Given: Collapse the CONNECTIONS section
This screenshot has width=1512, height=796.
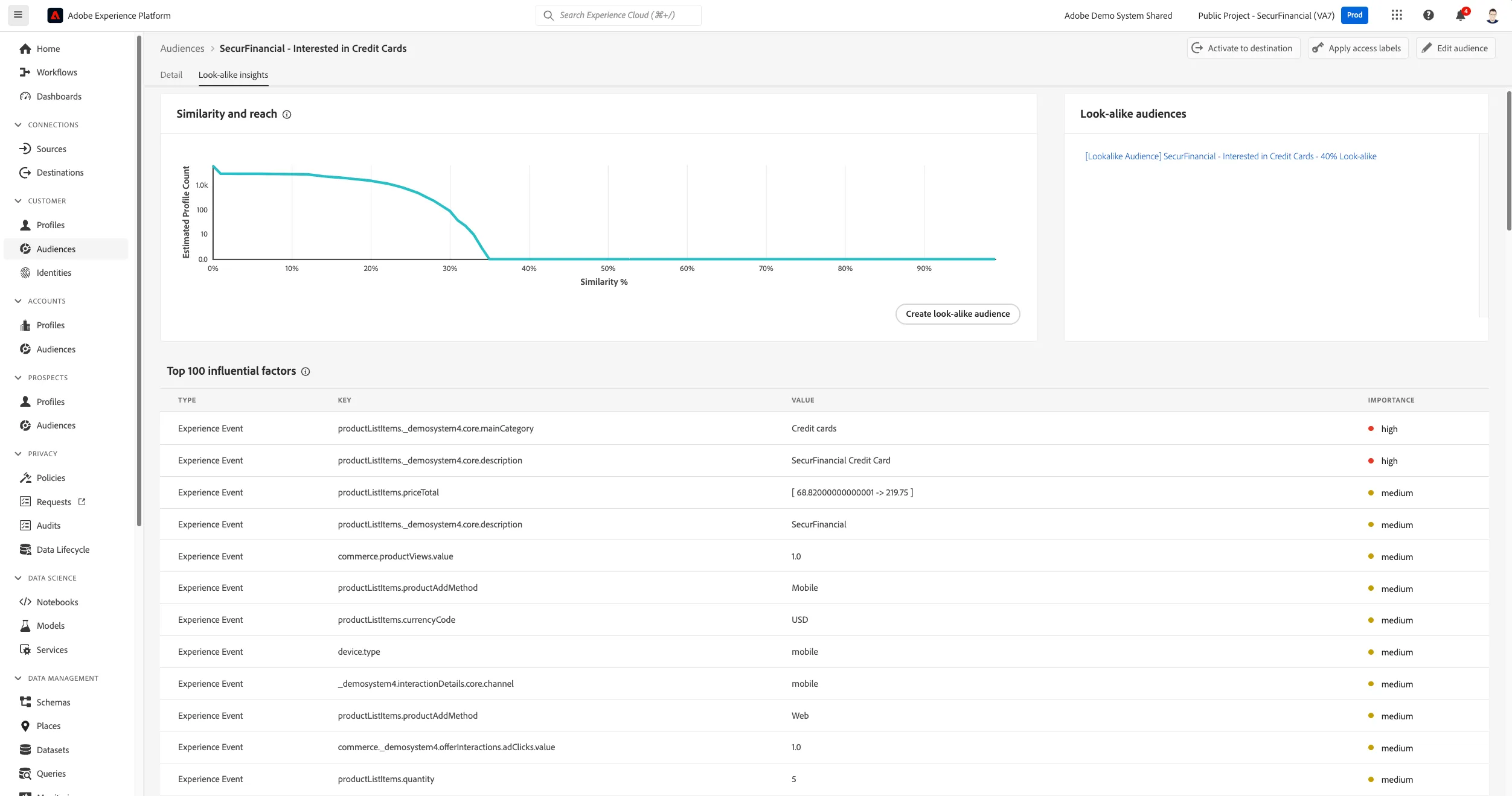Looking at the screenshot, I should pyautogui.click(x=18, y=125).
